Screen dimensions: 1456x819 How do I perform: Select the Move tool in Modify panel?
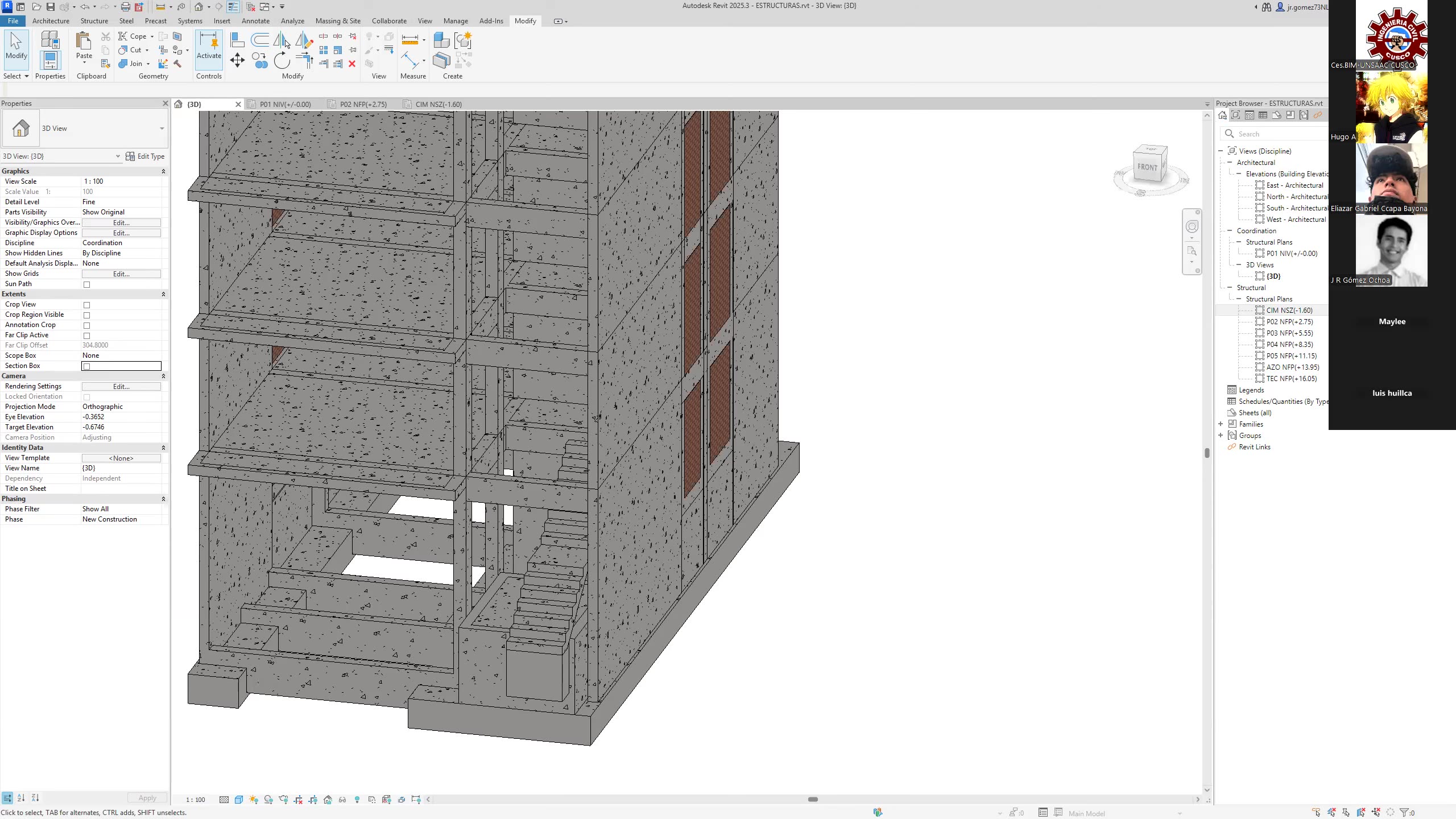click(x=237, y=60)
